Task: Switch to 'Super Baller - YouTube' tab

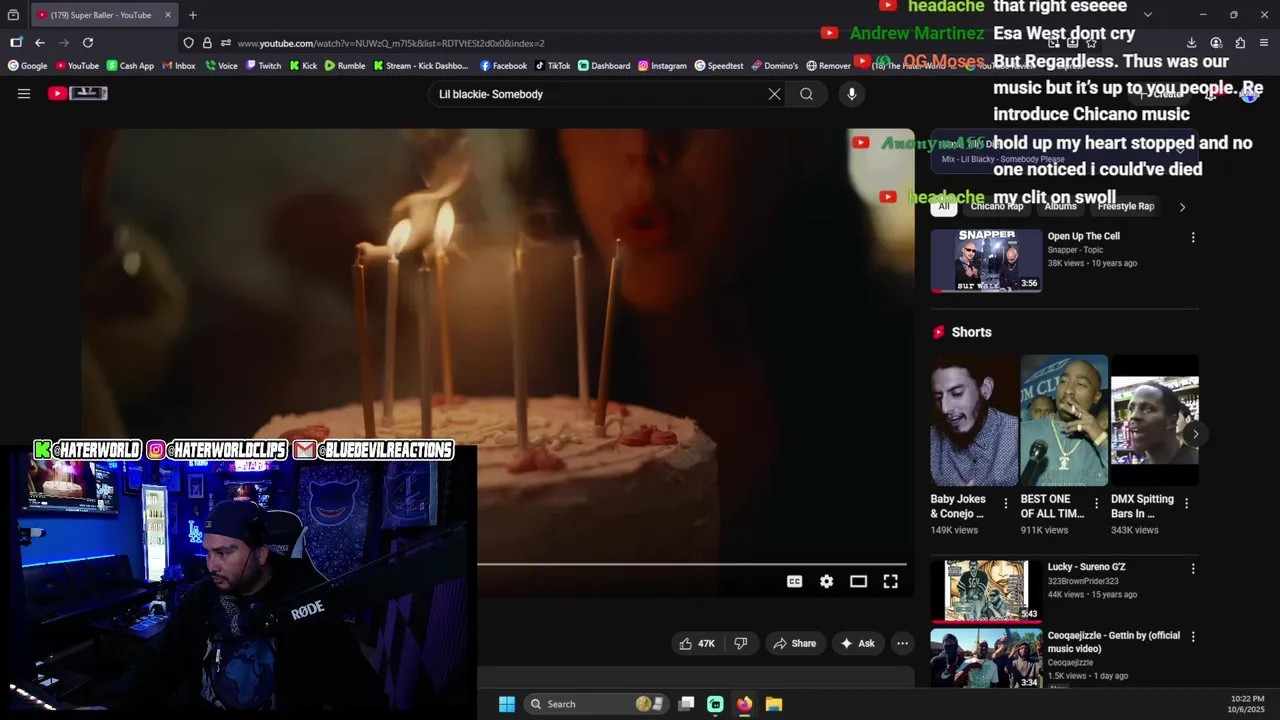Action: coord(102,15)
